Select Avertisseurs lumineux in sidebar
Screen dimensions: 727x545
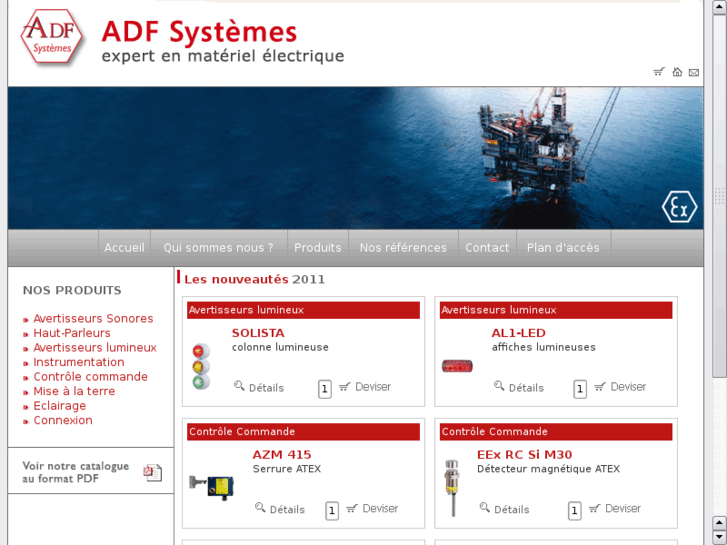95,347
